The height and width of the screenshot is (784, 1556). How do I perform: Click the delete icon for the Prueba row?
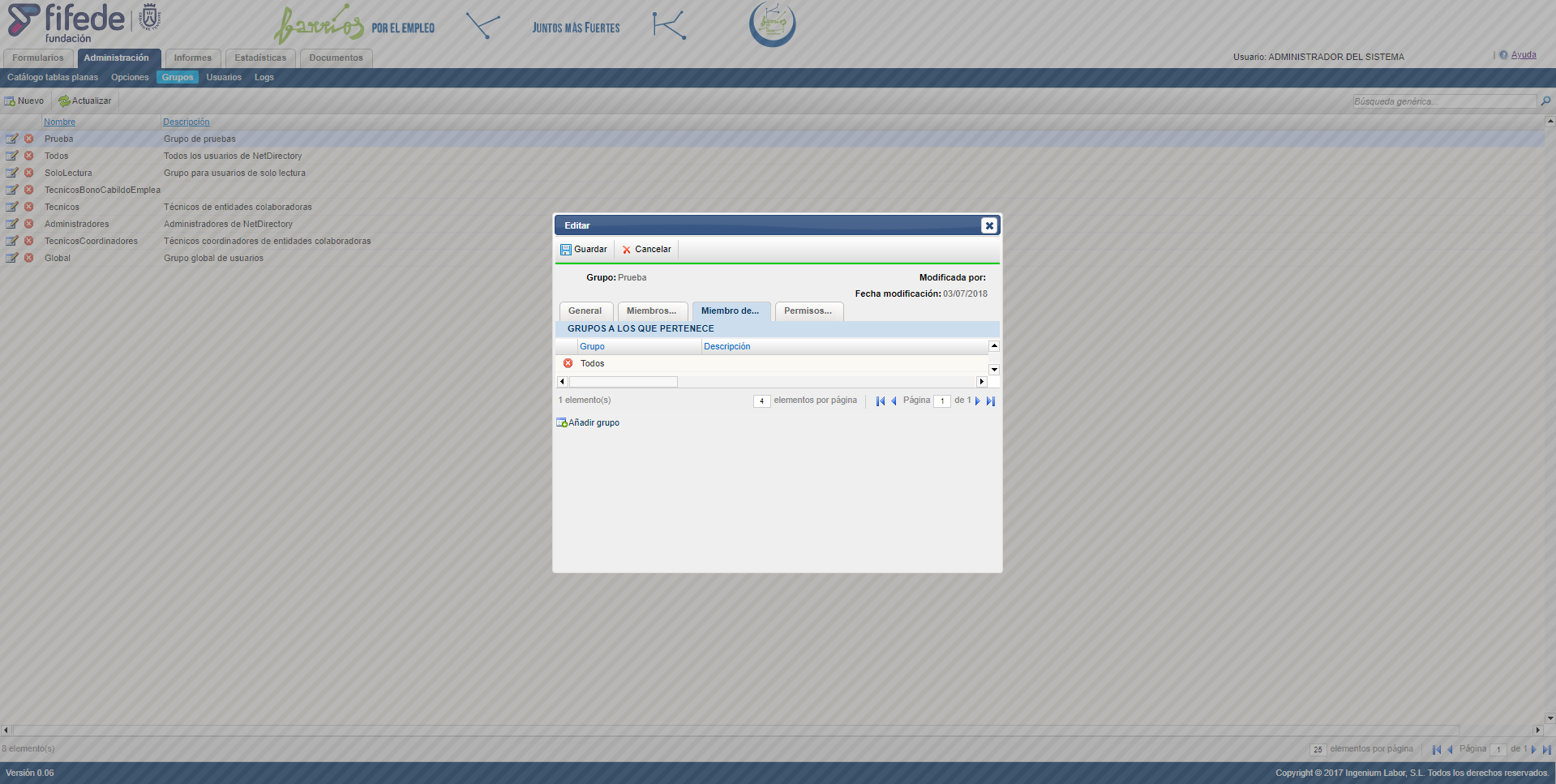pos(29,139)
